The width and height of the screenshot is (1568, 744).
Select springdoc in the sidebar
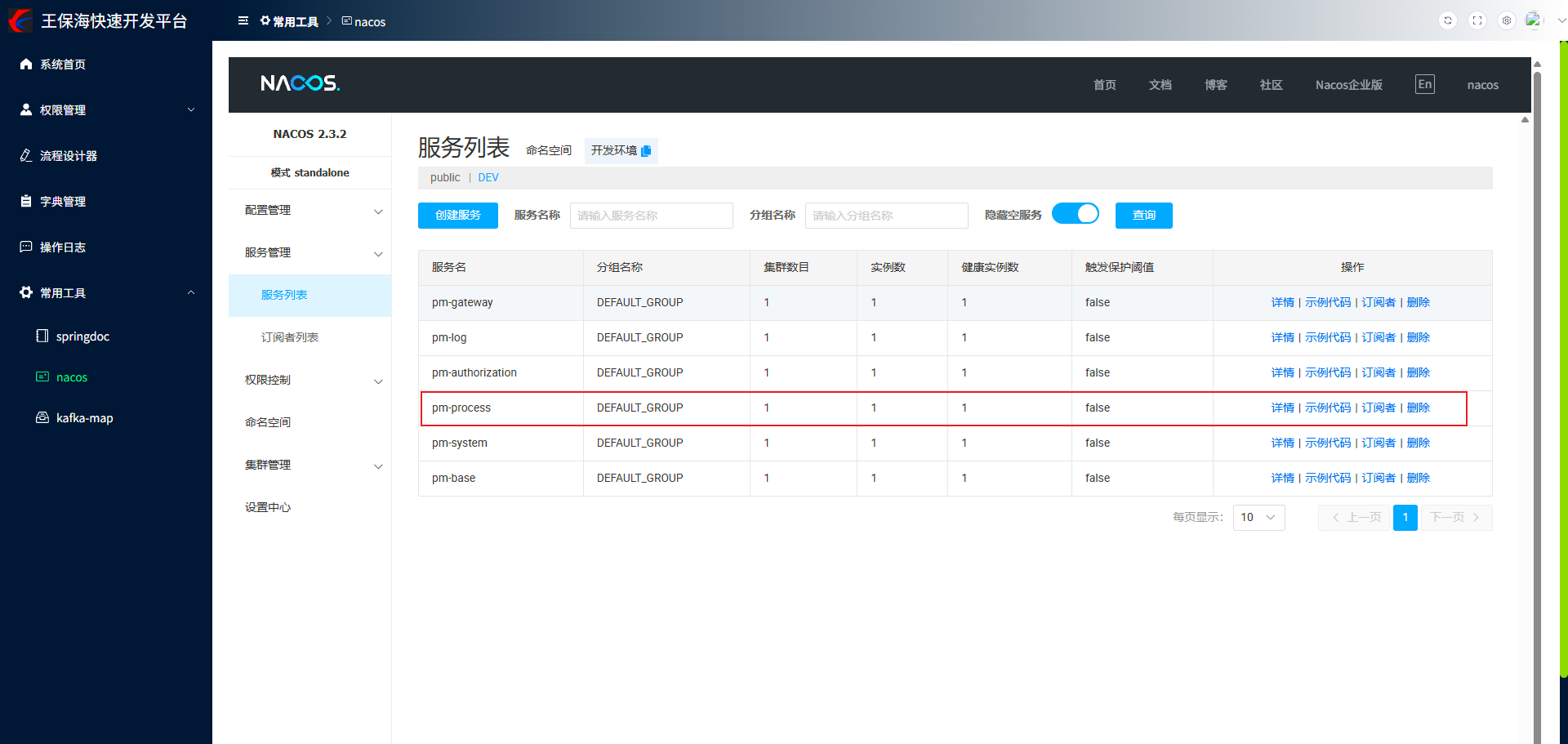106,336
